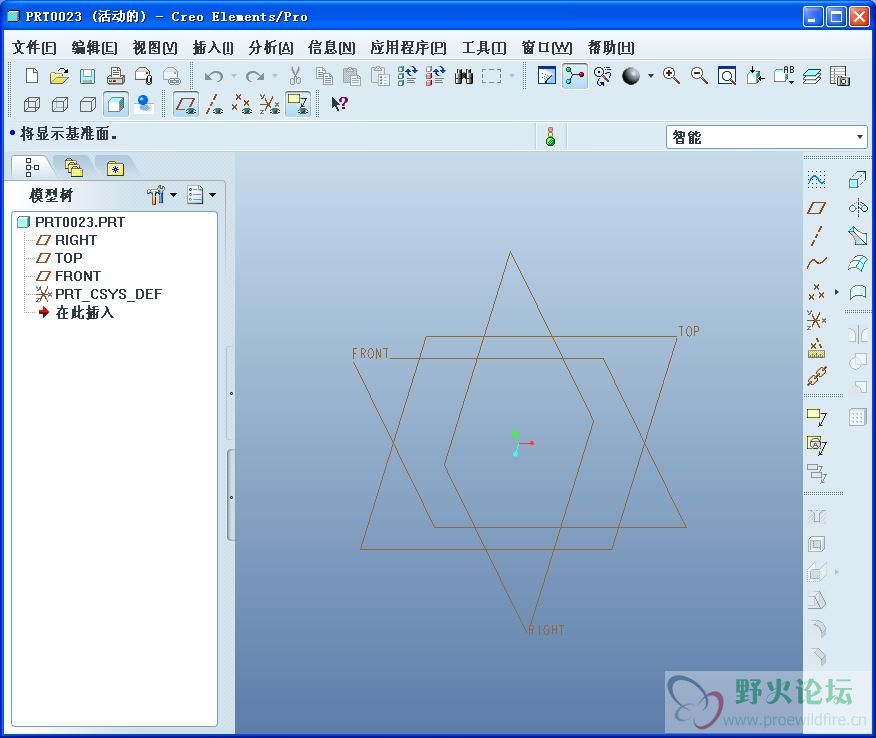Click the TOP plane label in the viewport

[x=689, y=331]
